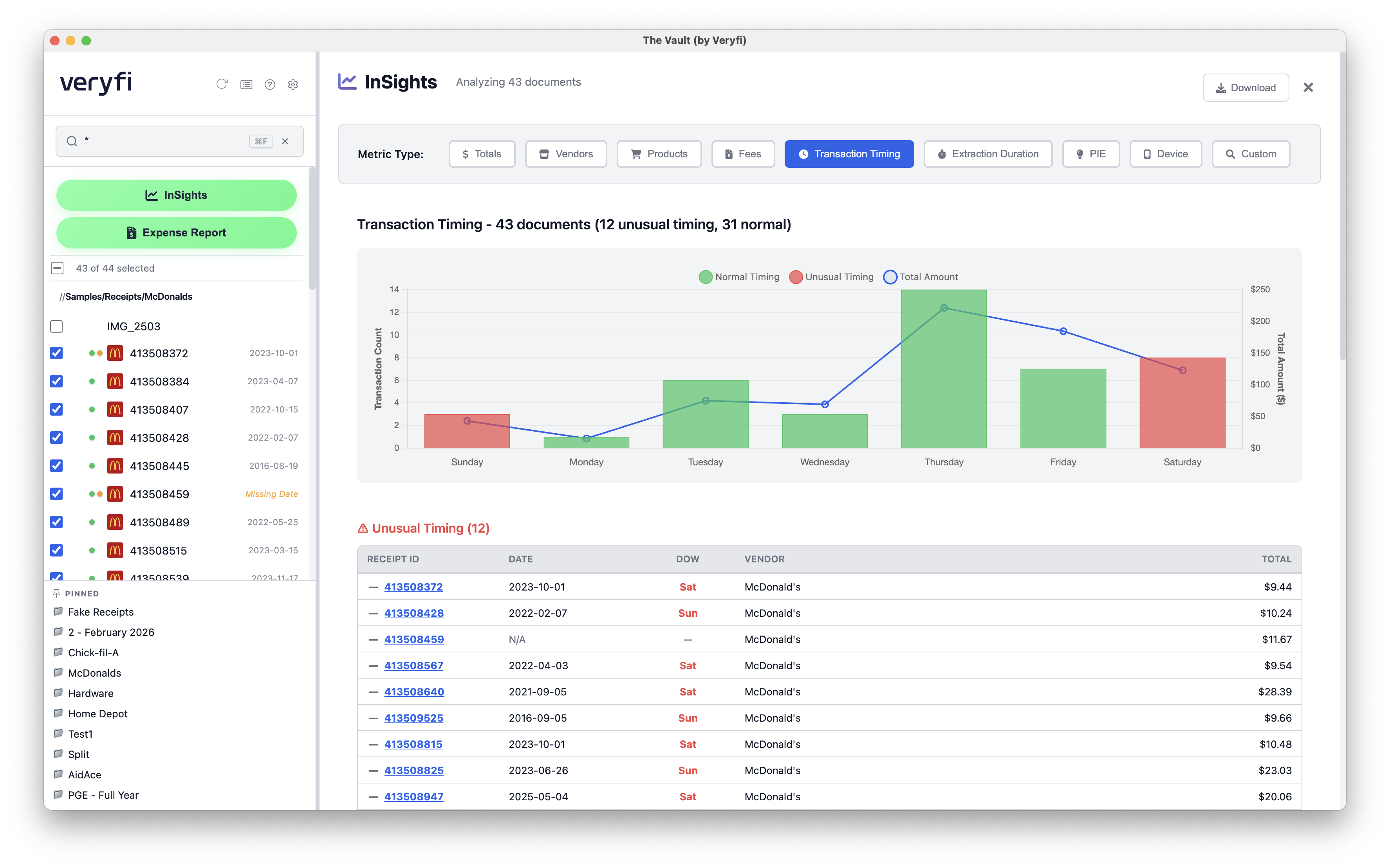Check the IMG_2503 checkbox
The height and width of the screenshot is (868, 1390).
tap(56, 326)
